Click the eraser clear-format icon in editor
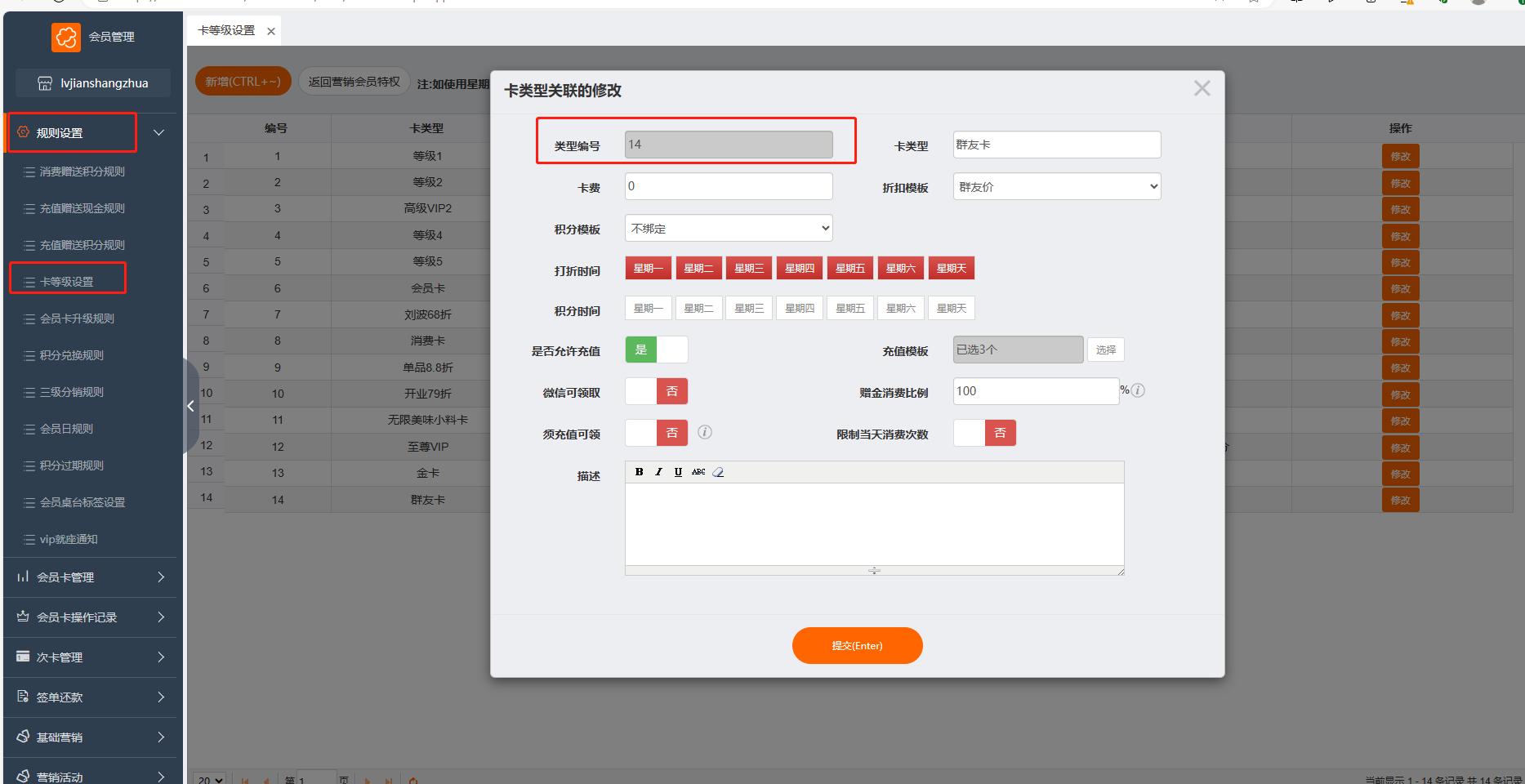 click(x=718, y=472)
